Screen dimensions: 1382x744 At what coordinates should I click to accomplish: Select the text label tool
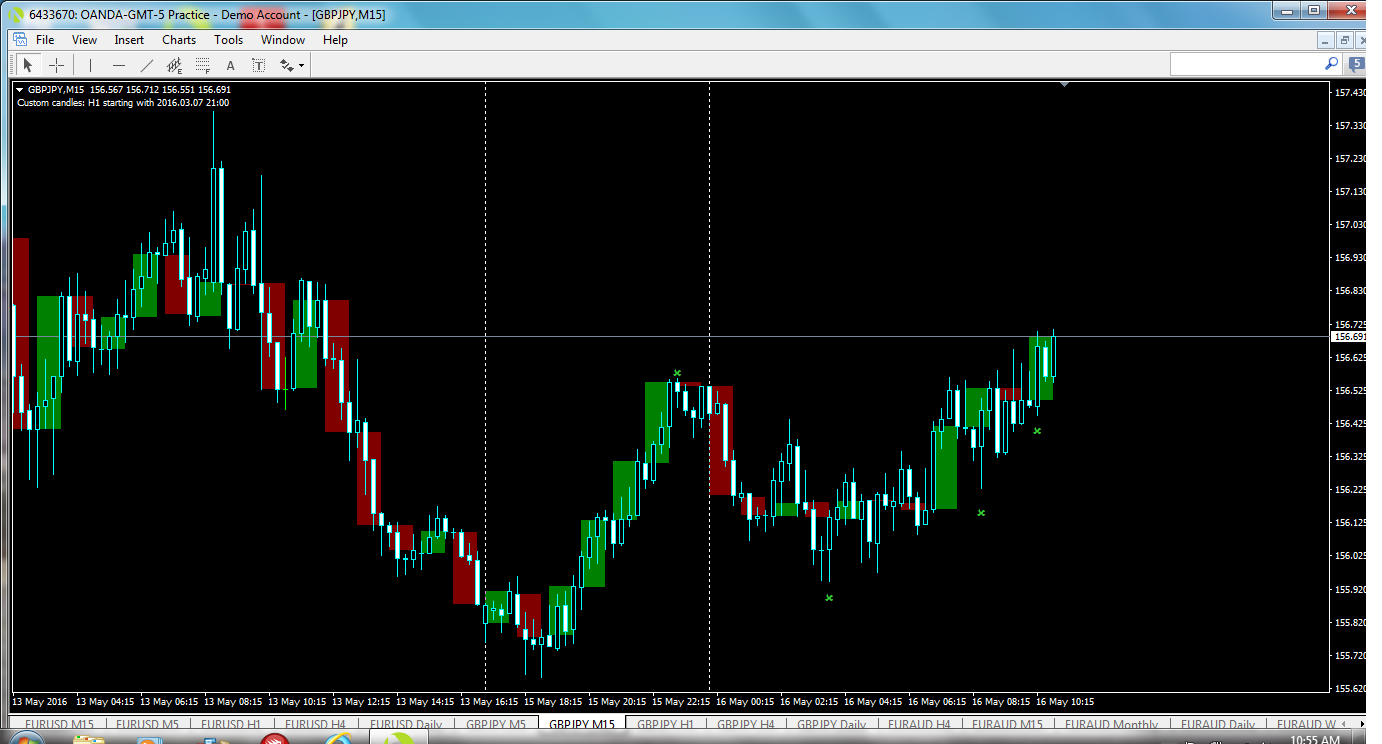coord(258,65)
